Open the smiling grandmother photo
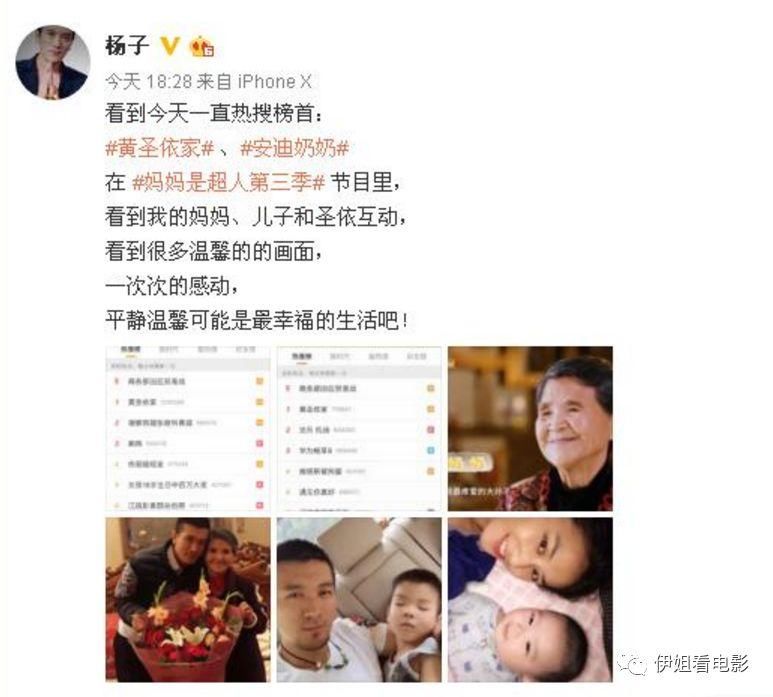773x697 pixels. [x=530, y=428]
